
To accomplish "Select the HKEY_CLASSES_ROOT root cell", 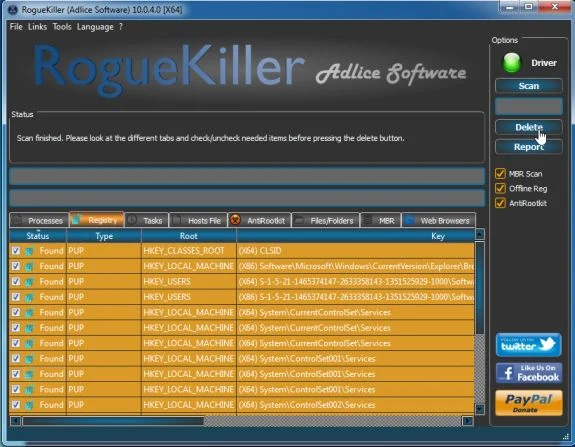I will tap(189, 251).
